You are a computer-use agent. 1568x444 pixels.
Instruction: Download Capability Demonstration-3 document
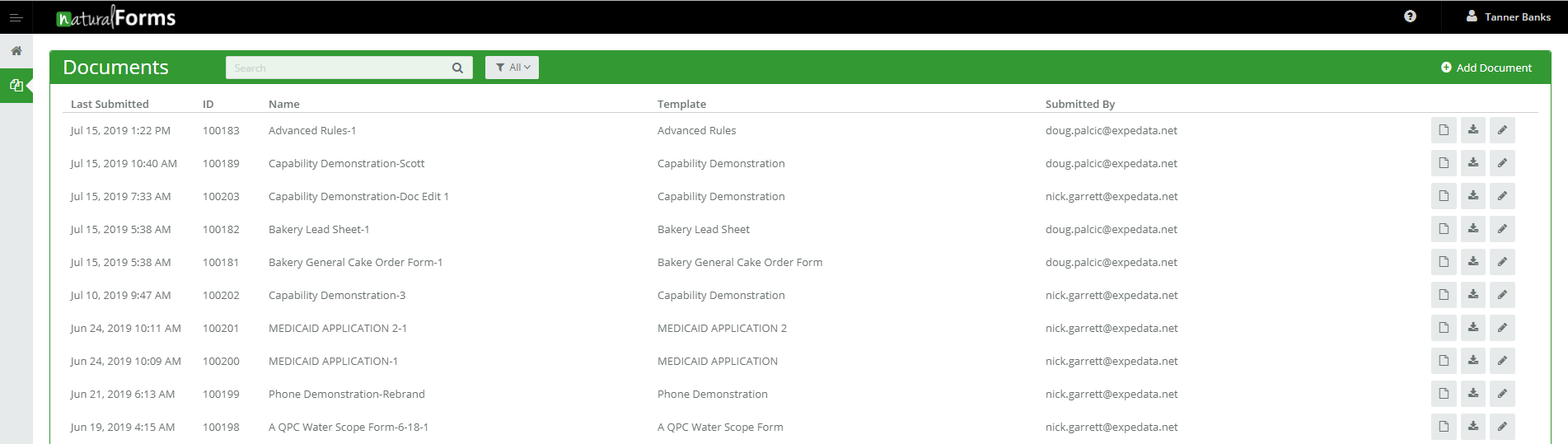click(1473, 295)
